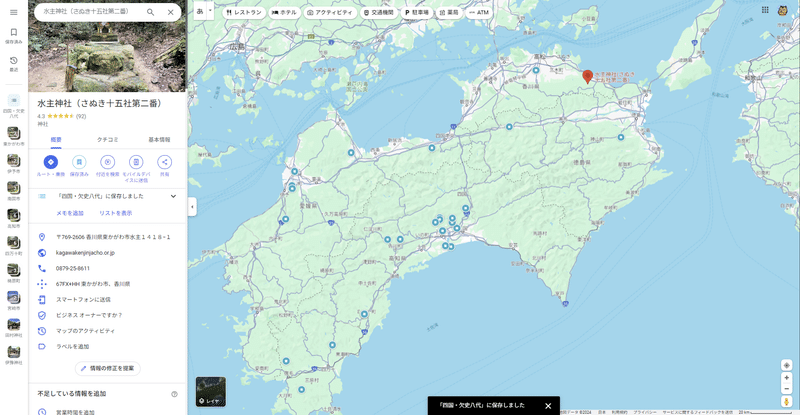The width and height of the screenshot is (800, 415).
Task: Expand the saved-to-list chevron
Action: point(173,196)
